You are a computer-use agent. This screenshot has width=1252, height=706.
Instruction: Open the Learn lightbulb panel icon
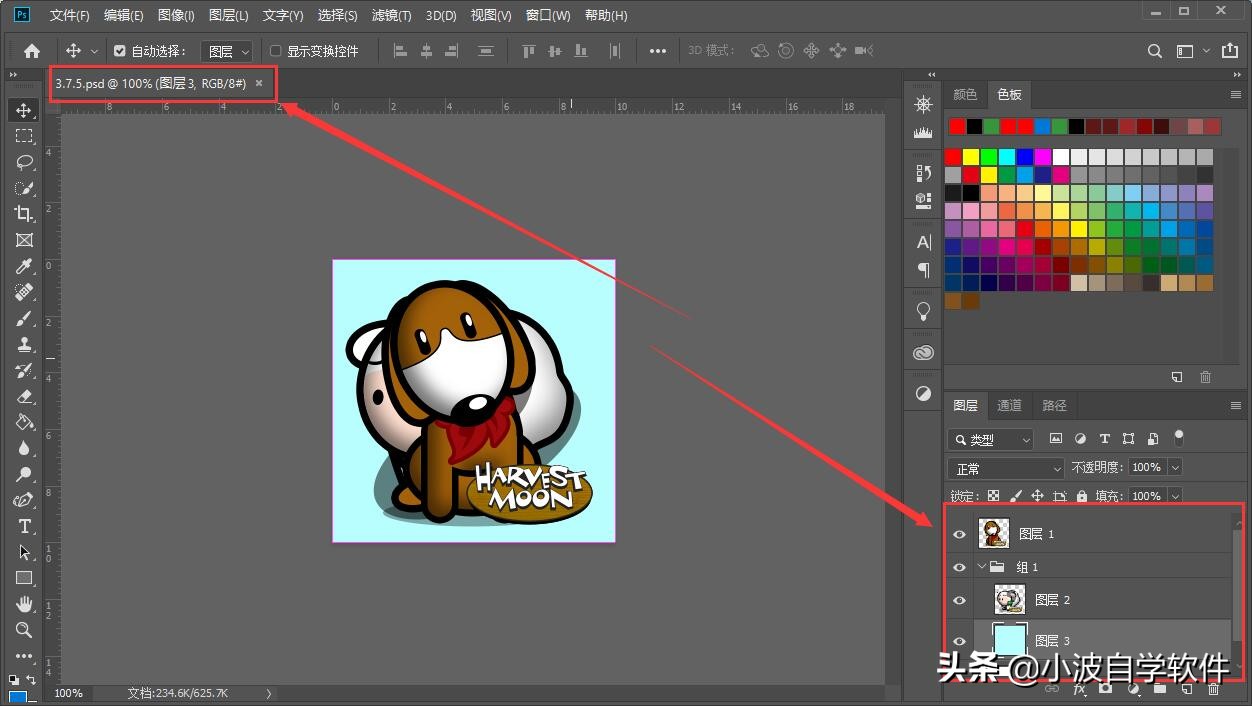pyautogui.click(x=923, y=311)
